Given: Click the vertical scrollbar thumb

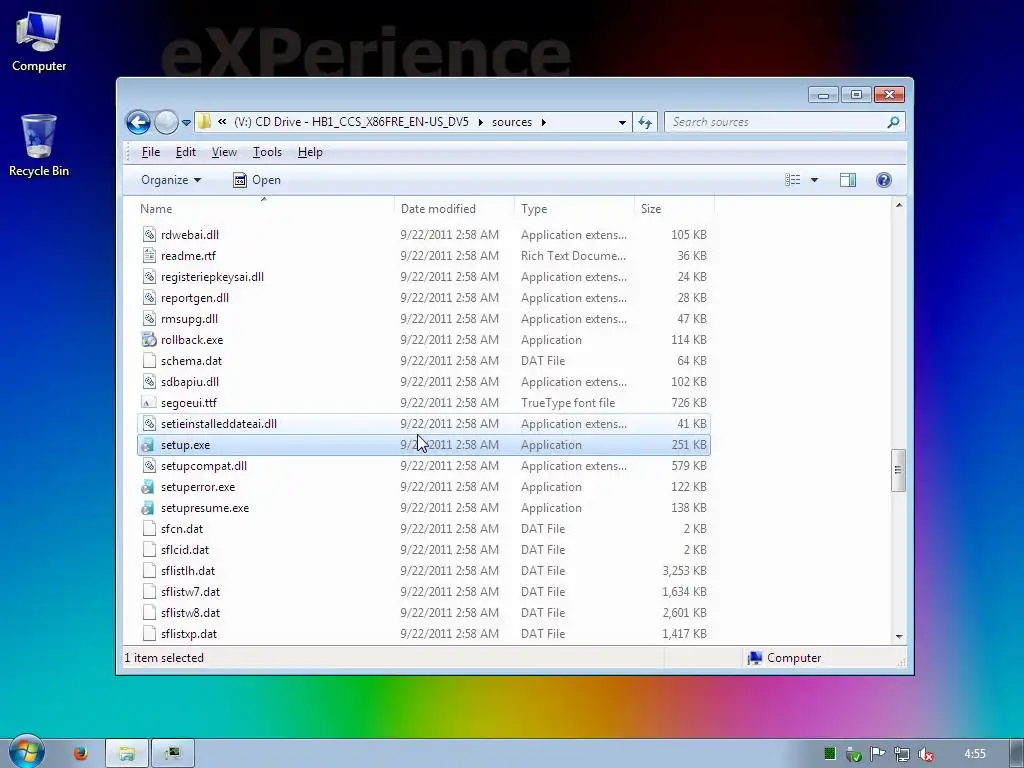Looking at the screenshot, I should [x=899, y=470].
